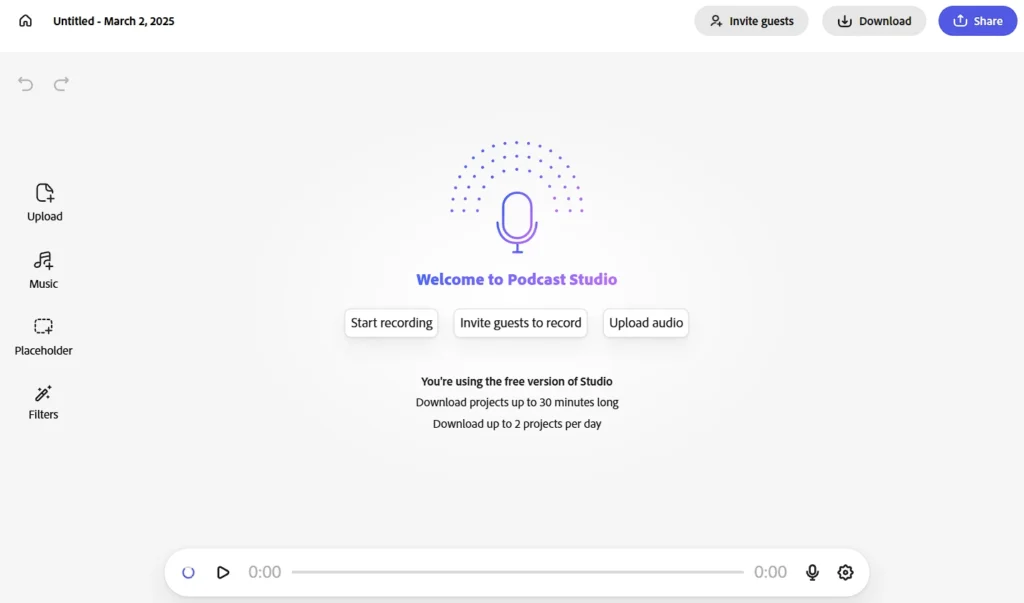The image size is (1024, 603).
Task: Click the elapsed time display showing 0:00
Action: pos(264,572)
